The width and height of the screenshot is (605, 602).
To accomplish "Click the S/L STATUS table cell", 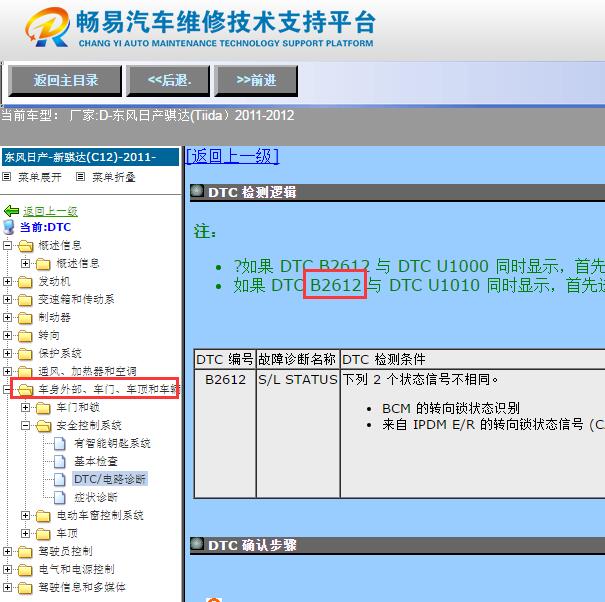I will (x=298, y=433).
